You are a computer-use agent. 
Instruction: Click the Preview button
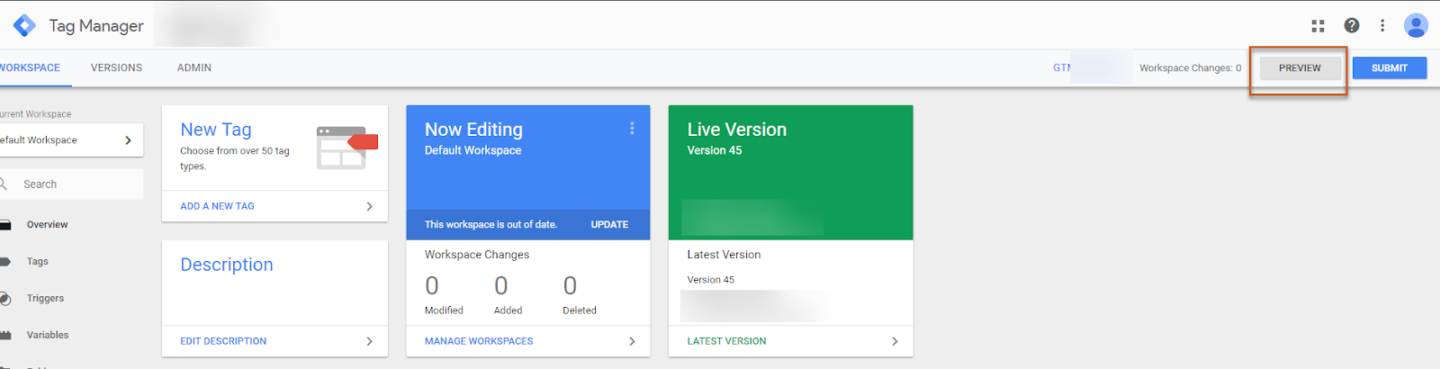coord(1300,68)
